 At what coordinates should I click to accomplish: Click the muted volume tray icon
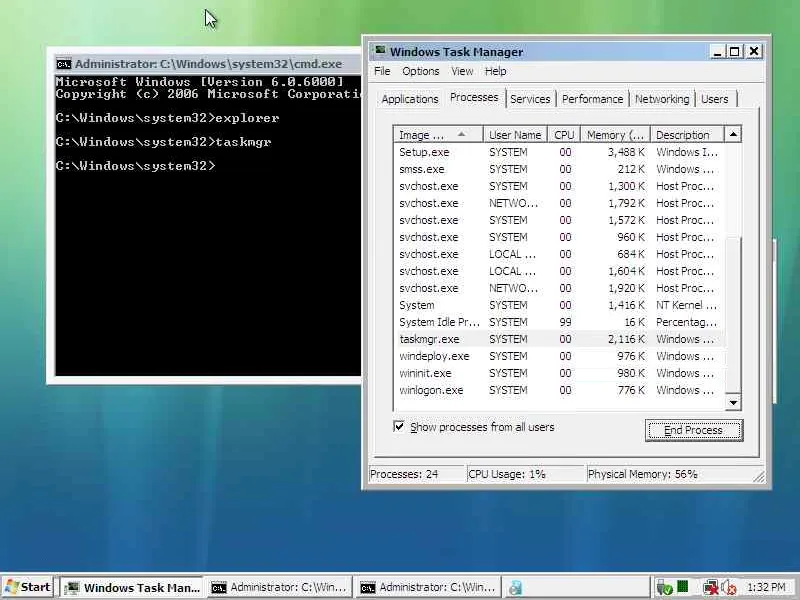click(x=729, y=588)
